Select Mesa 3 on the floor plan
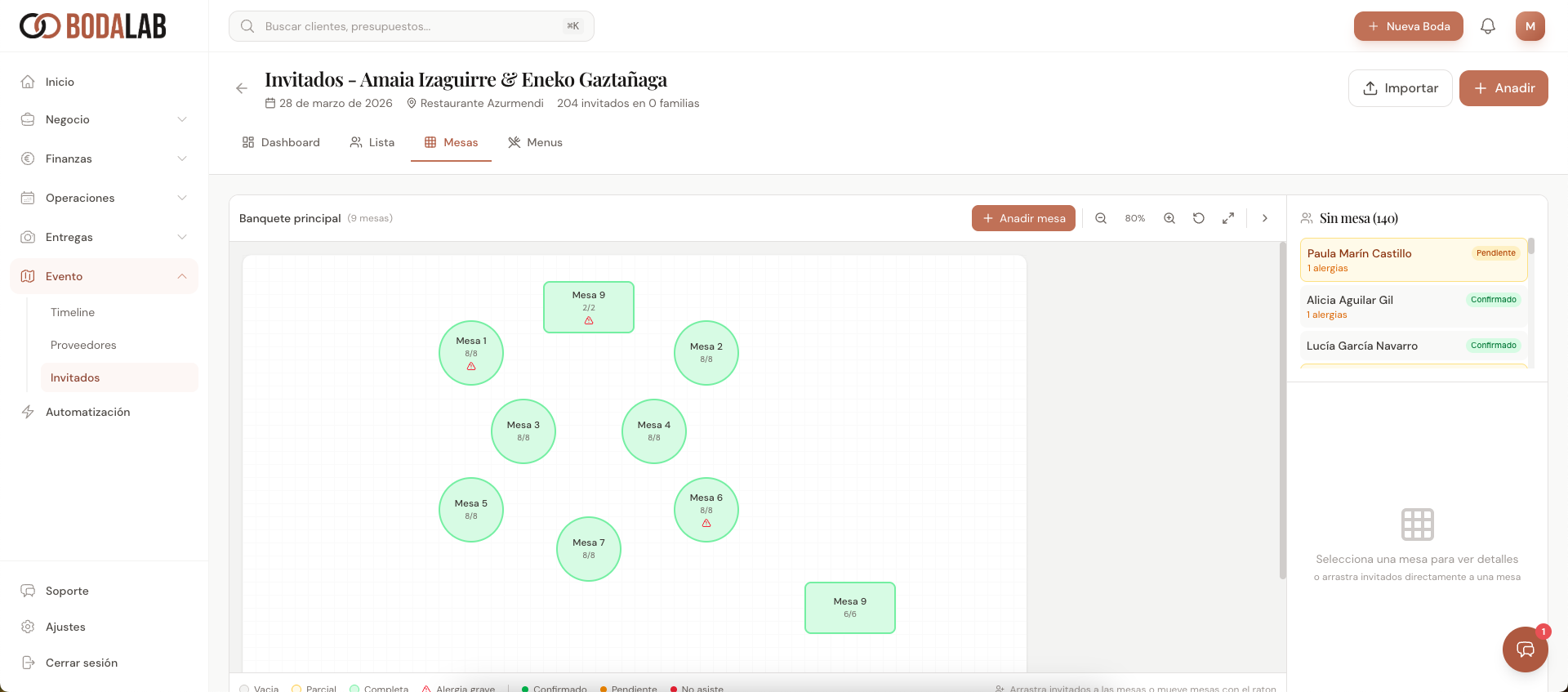1568x692 pixels. coord(523,431)
